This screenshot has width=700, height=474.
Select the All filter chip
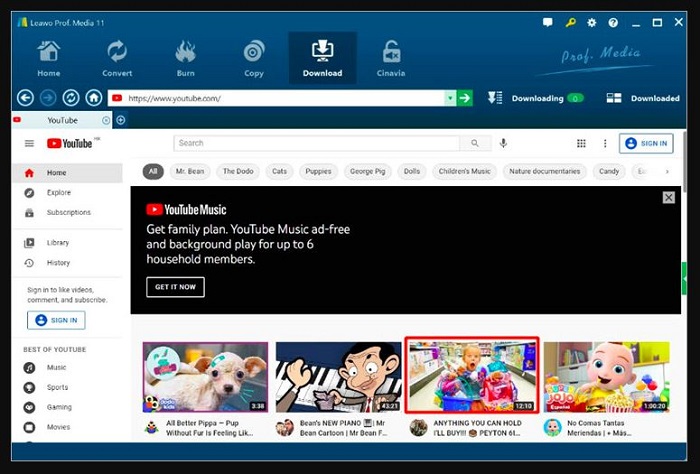pyautogui.click(x=153, y=171)
